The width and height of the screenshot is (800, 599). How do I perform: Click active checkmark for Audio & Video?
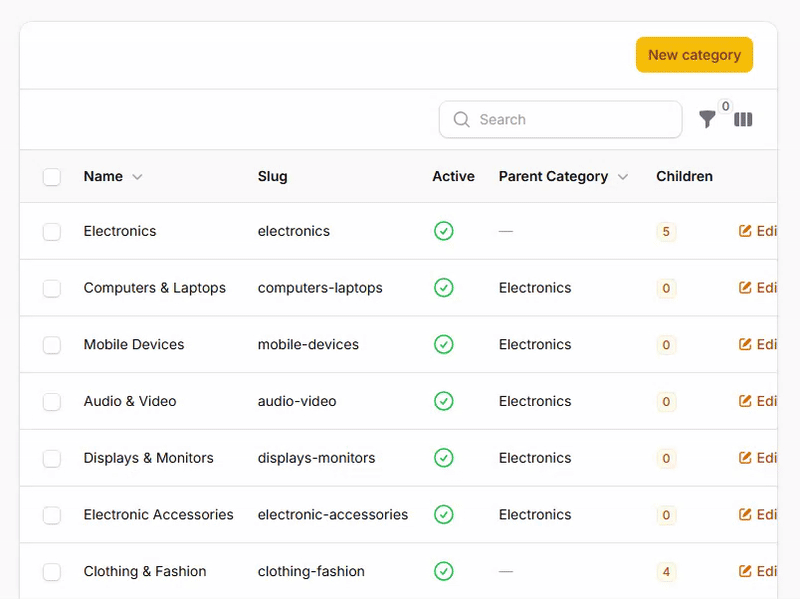point(443,401)
